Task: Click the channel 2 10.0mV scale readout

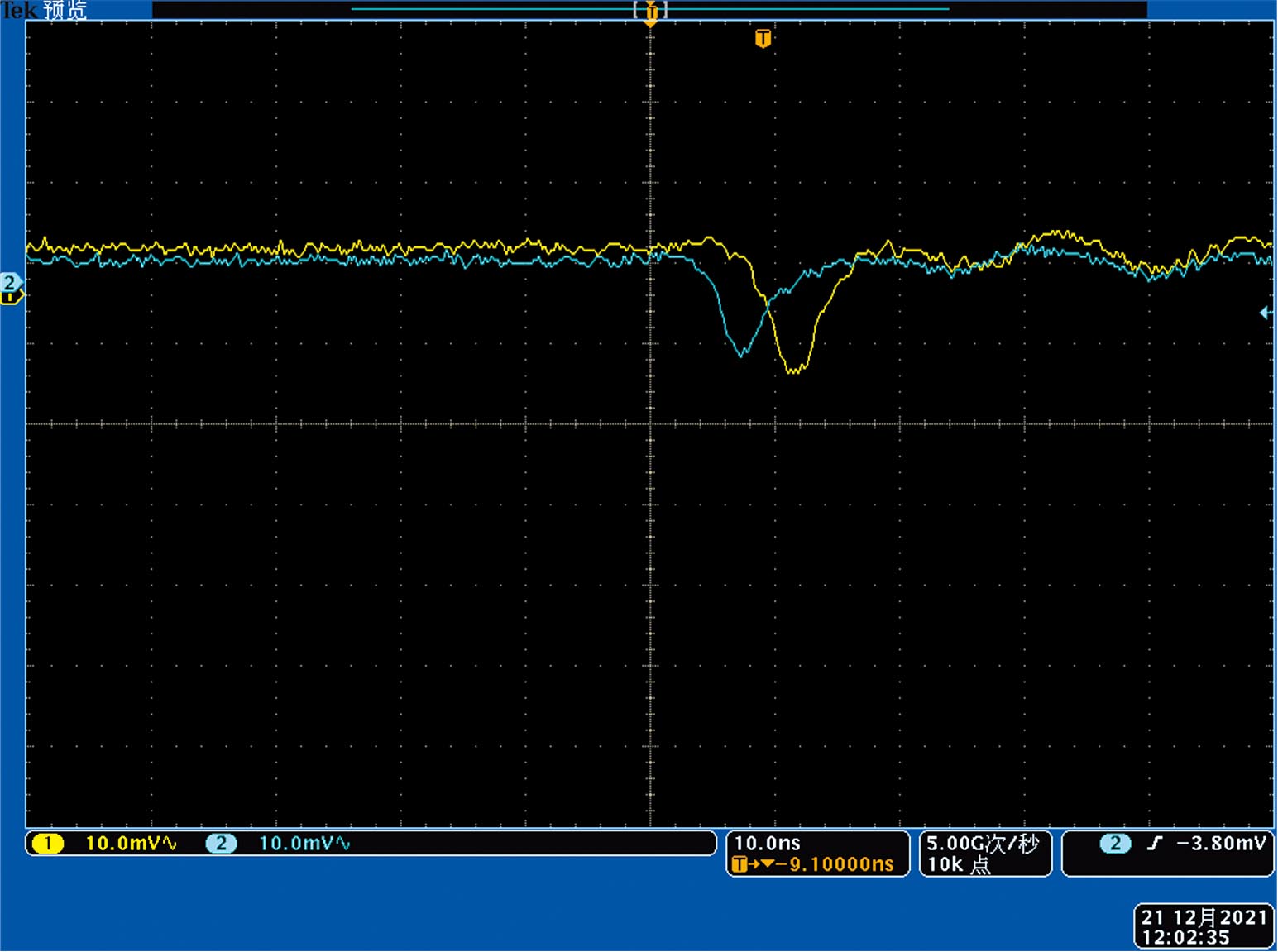Action: (x=304, y=844)
